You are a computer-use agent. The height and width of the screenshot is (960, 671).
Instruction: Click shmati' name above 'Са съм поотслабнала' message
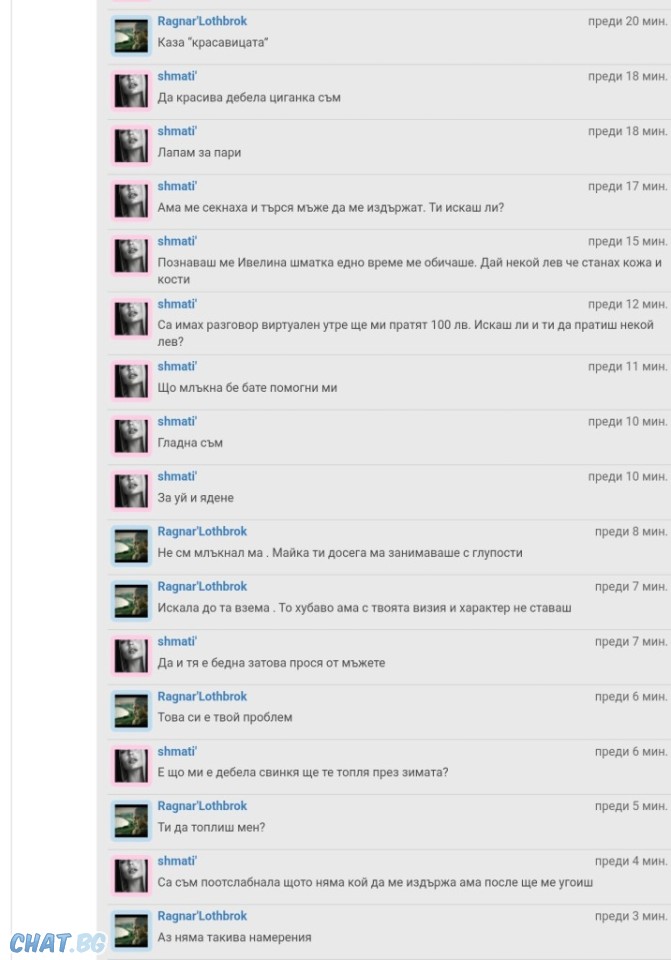point(177,861)
